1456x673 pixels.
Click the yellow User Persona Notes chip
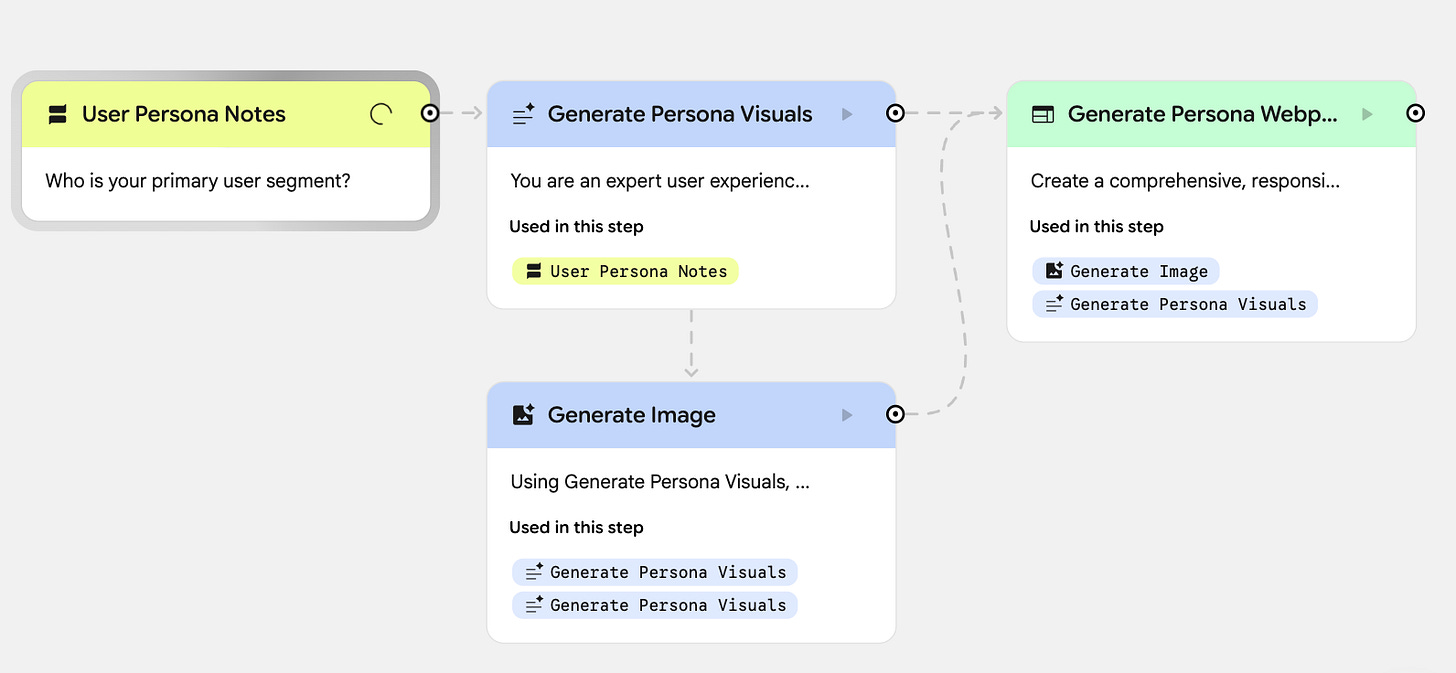pyautogui.click(x=625, y=271)
